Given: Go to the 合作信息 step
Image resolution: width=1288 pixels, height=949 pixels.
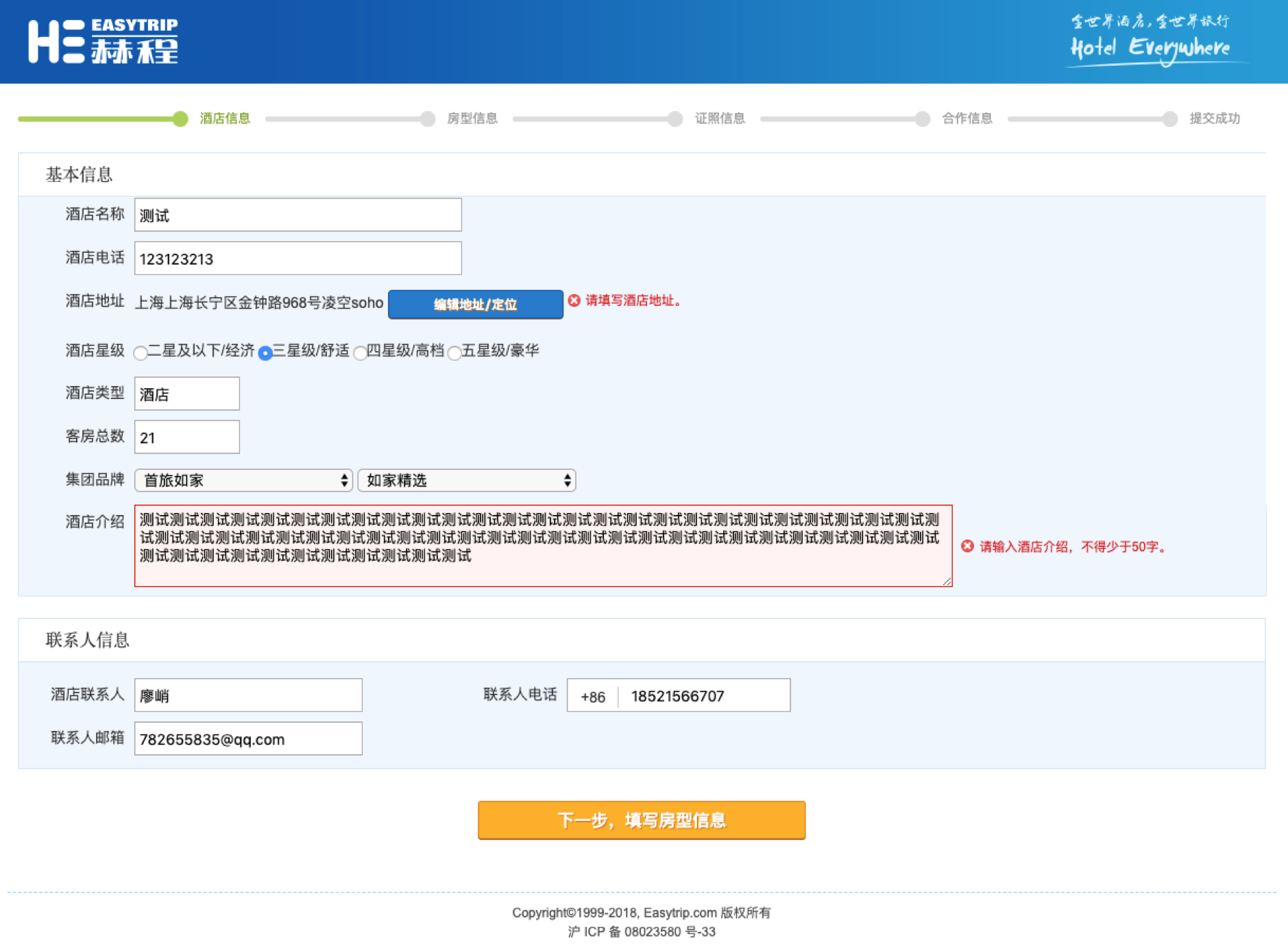Looking at the screenshot, I should (967, 118).
